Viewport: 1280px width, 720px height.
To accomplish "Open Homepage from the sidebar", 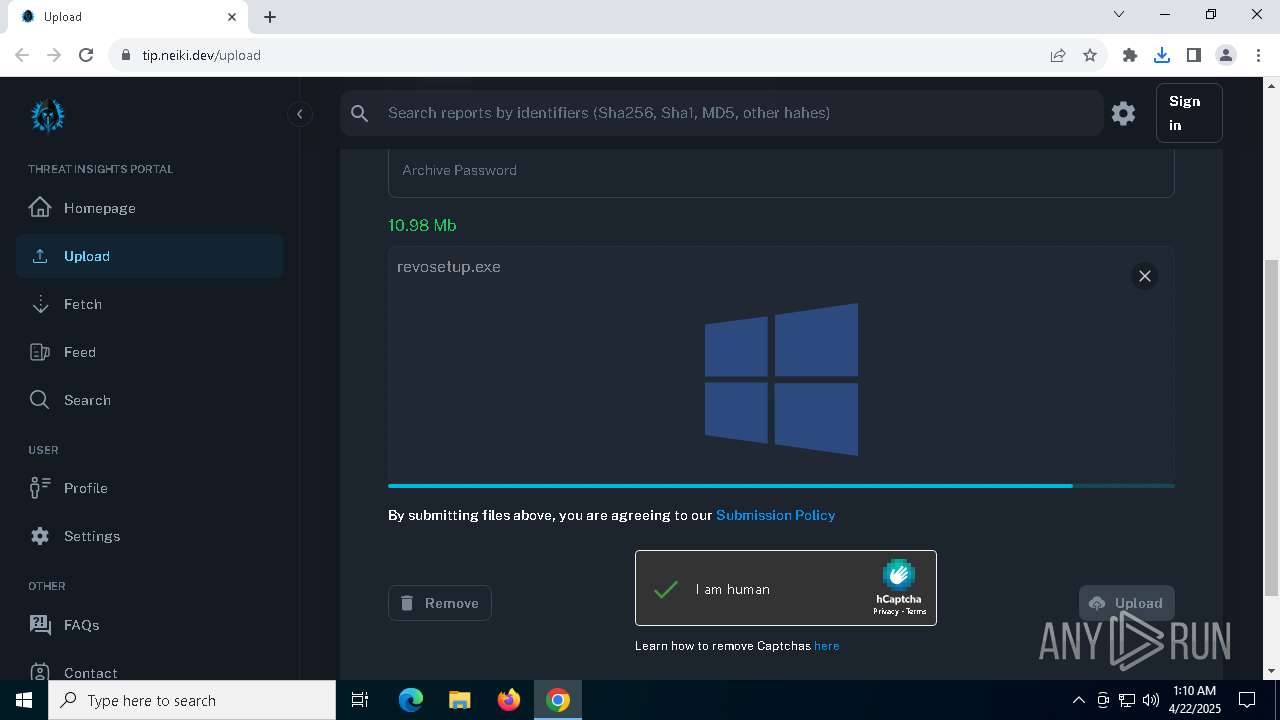I will (150, 208).
